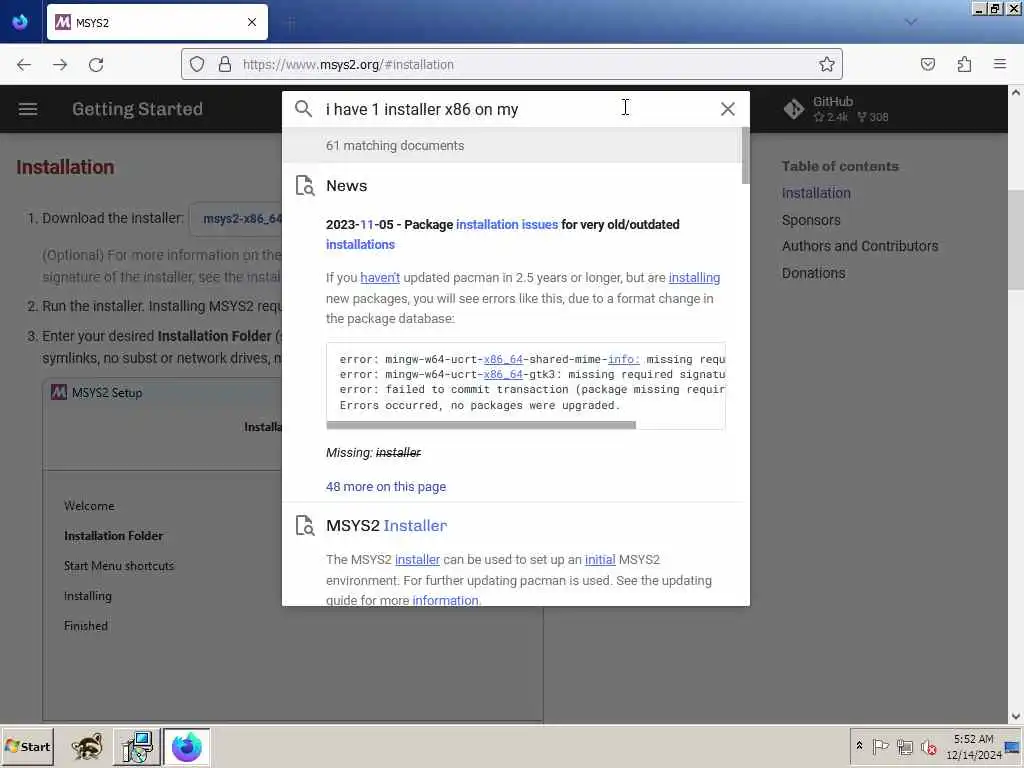Click 'Welcome' step in setup image
The width and height of the screenshot is (1024, 768).
pos(89,506)
